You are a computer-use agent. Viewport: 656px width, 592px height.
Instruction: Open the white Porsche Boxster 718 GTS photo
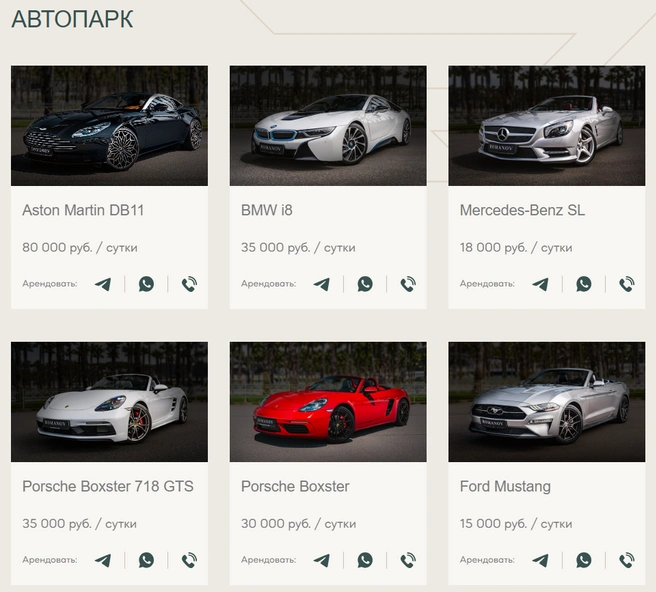[109, 402]
